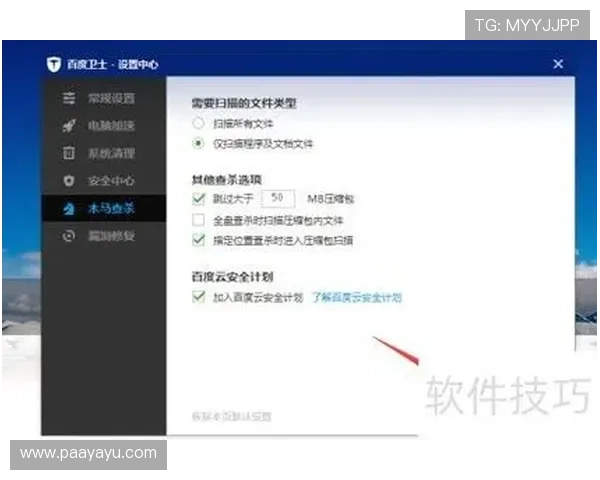Open the 了解百度云安全计划 link
Screen dimensions: 600x480
[x=357, y=297]
